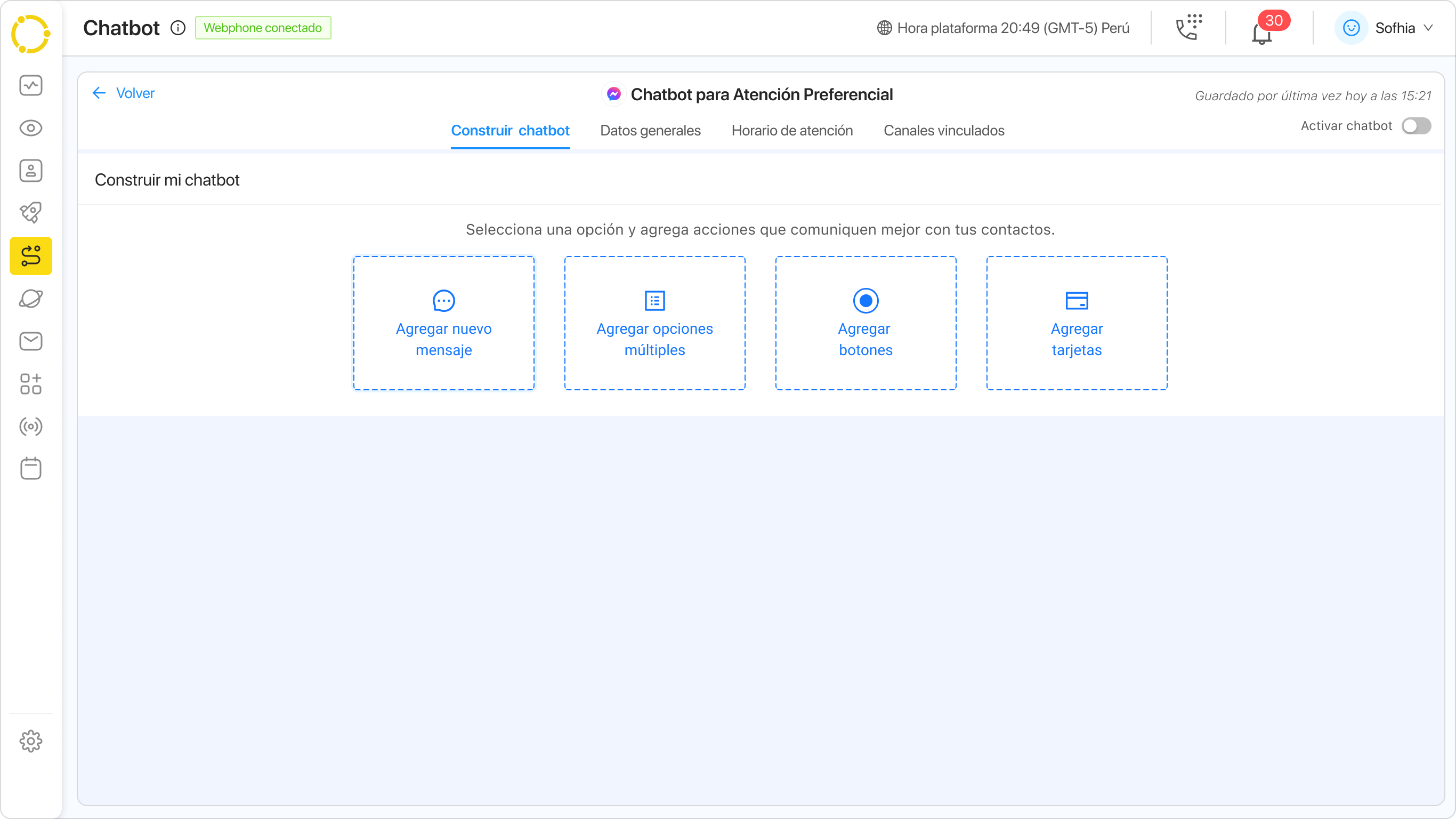Viewport: 1456px width, 819px height.
Task: Click the Hora plataforma 20:49 text
Action: click(x=1013, y=28)
